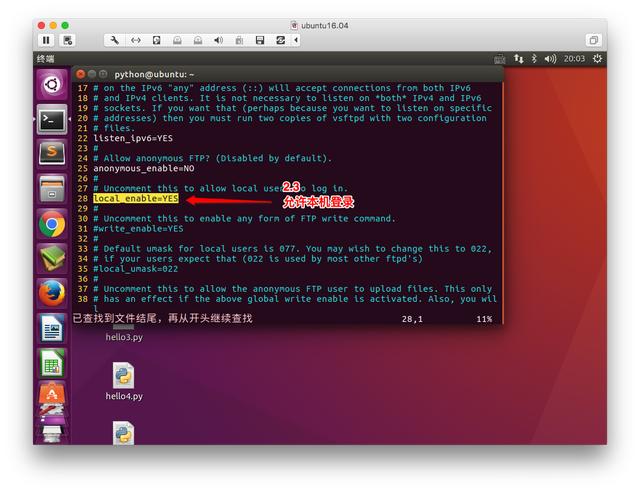Open Terminal from the launcher
This screenshot has width=640, height=492.
52,119
